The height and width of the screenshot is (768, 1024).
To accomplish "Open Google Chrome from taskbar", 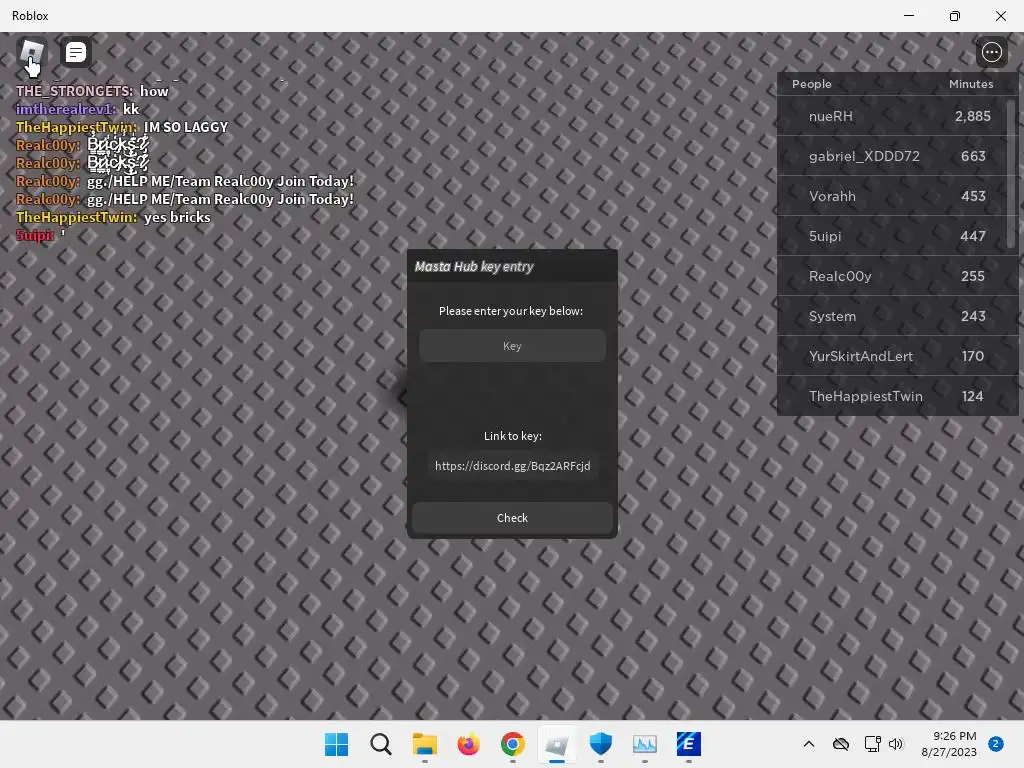I will pos(513,744).
